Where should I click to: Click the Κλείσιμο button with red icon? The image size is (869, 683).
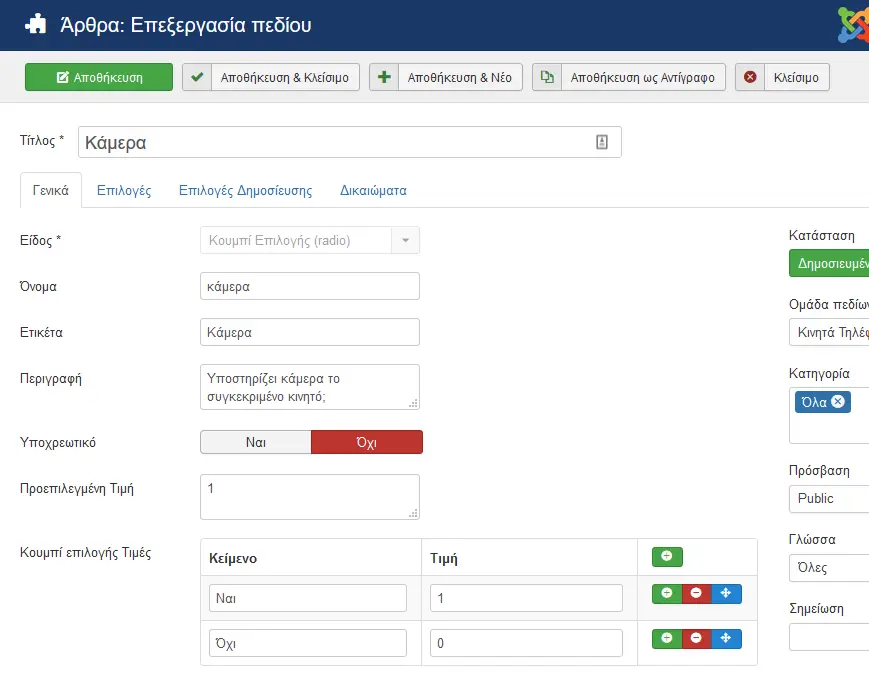tap(783, 77)
